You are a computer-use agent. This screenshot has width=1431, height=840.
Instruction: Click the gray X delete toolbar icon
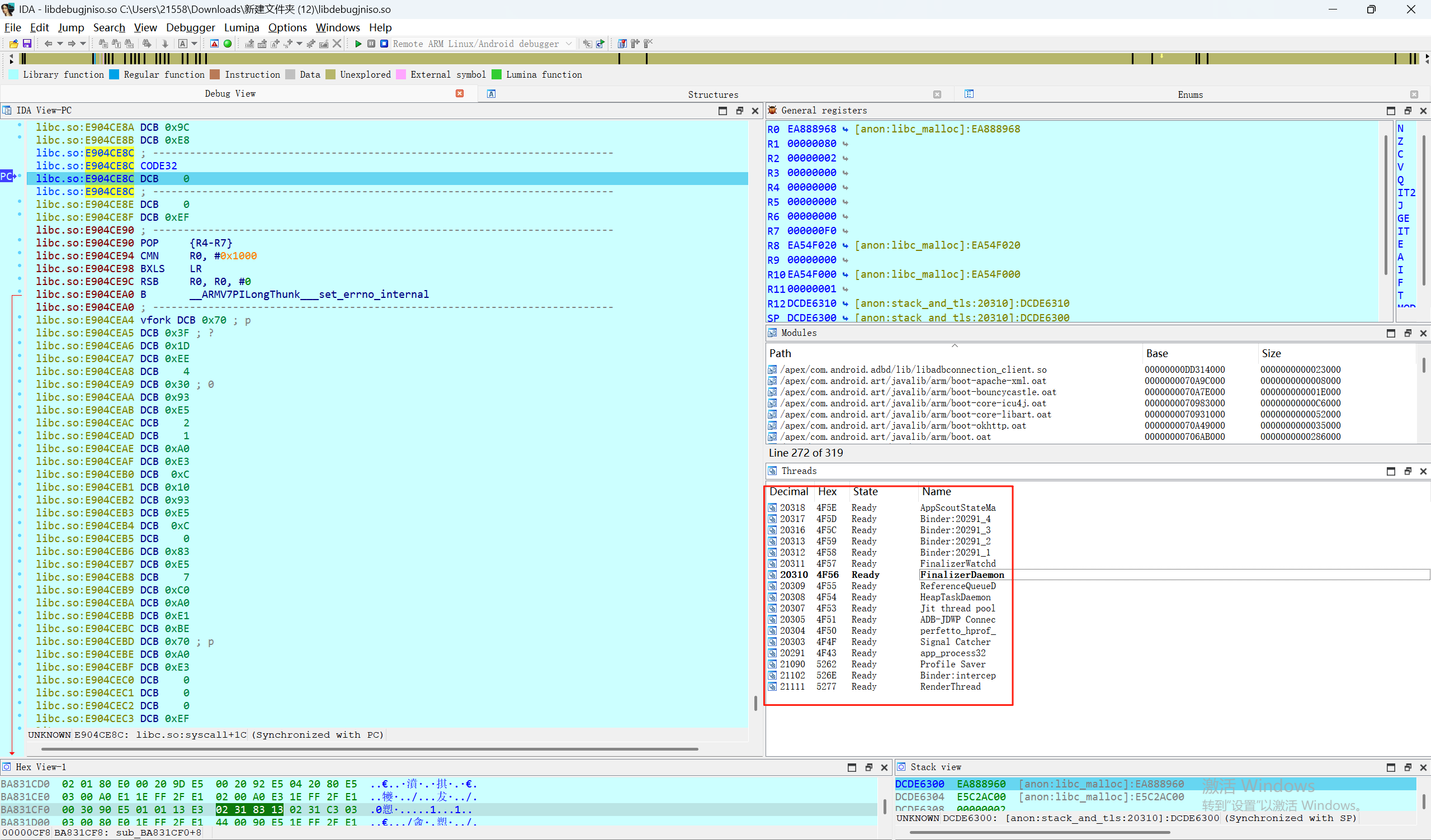click(x=337, y=44)
